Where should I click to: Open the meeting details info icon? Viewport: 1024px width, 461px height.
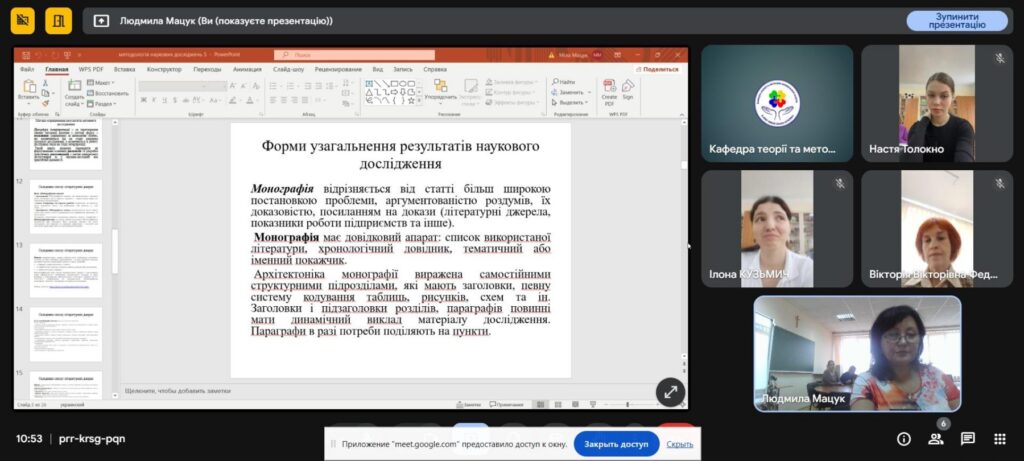(904, 439)
